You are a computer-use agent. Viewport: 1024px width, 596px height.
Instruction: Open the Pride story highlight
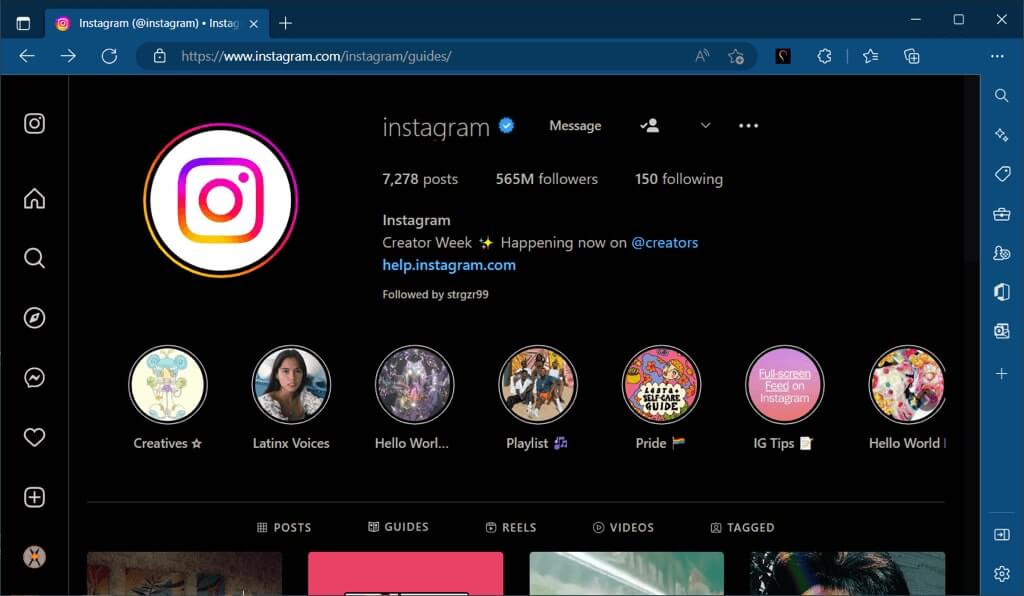pos(661,384)
